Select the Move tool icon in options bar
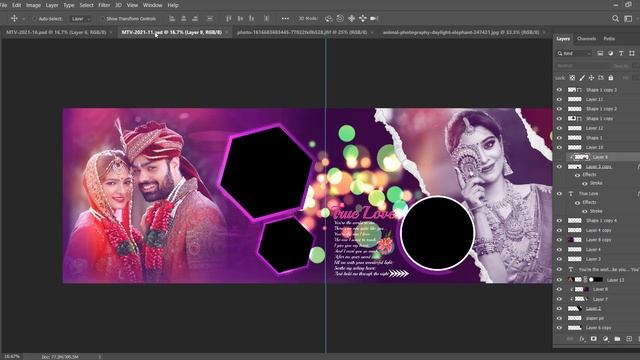 point(14,18)
